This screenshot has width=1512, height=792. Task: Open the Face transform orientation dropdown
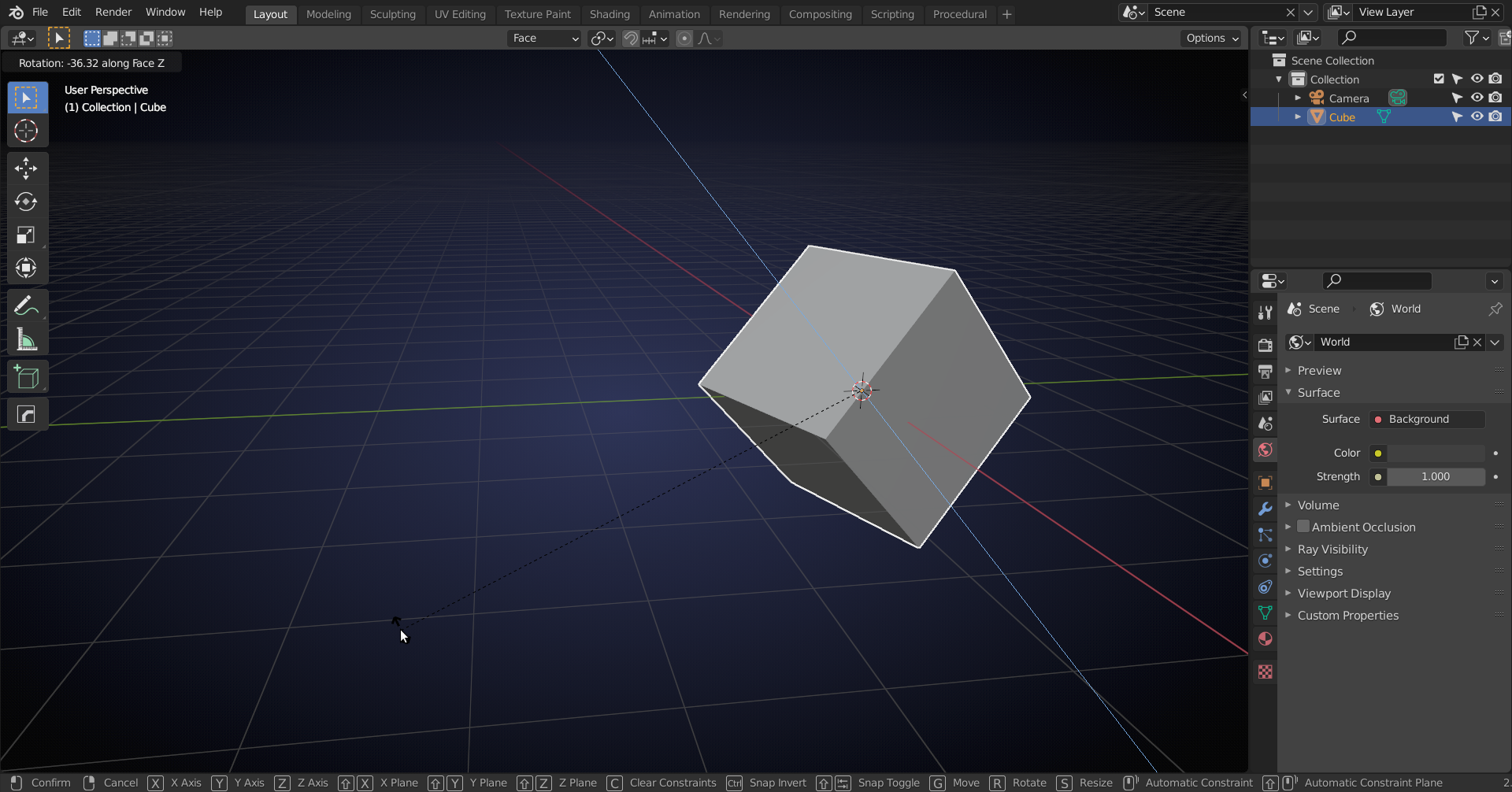pyautogui.click(x=544, y=38)
